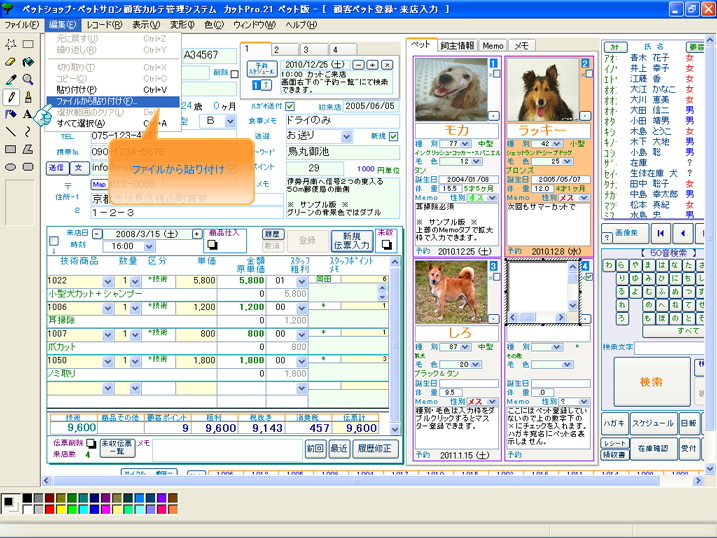Image resolution: width=717 pixels, height=538 pixels.
Task: Activate the Pick Color eyedropper tool
Action: click(x=11, y=80)
